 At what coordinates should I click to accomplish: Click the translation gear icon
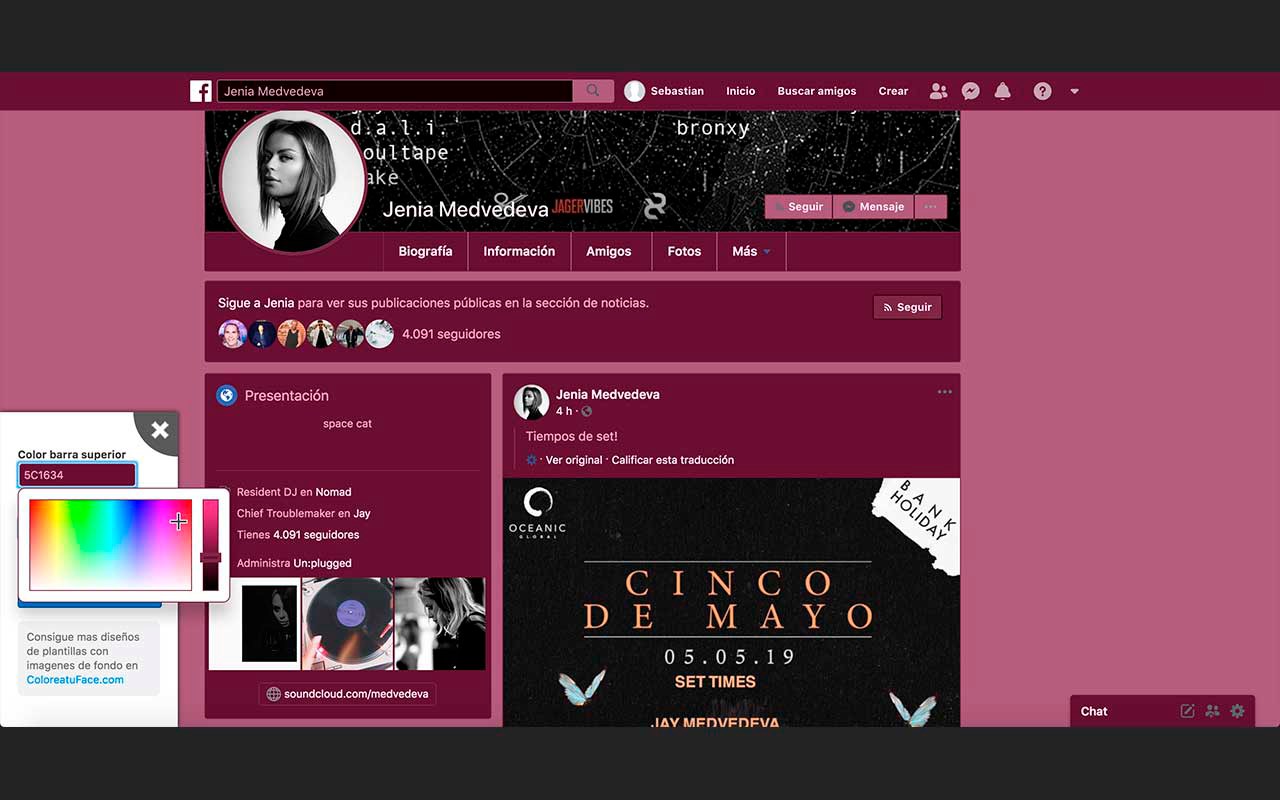point(532,460)
